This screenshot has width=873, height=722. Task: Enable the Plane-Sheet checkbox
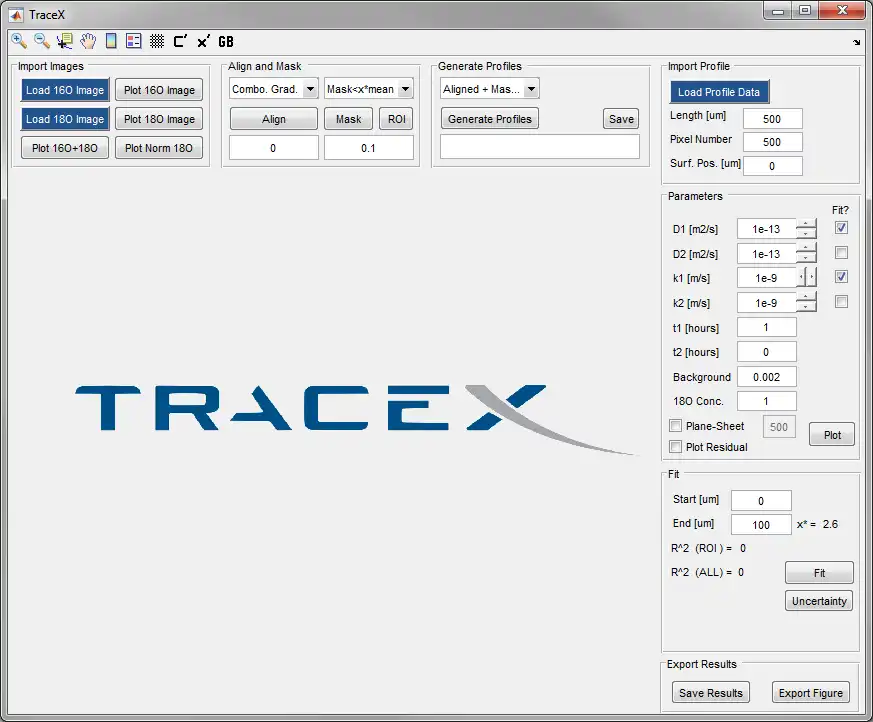pyautogui.click(x=675, y=426)
